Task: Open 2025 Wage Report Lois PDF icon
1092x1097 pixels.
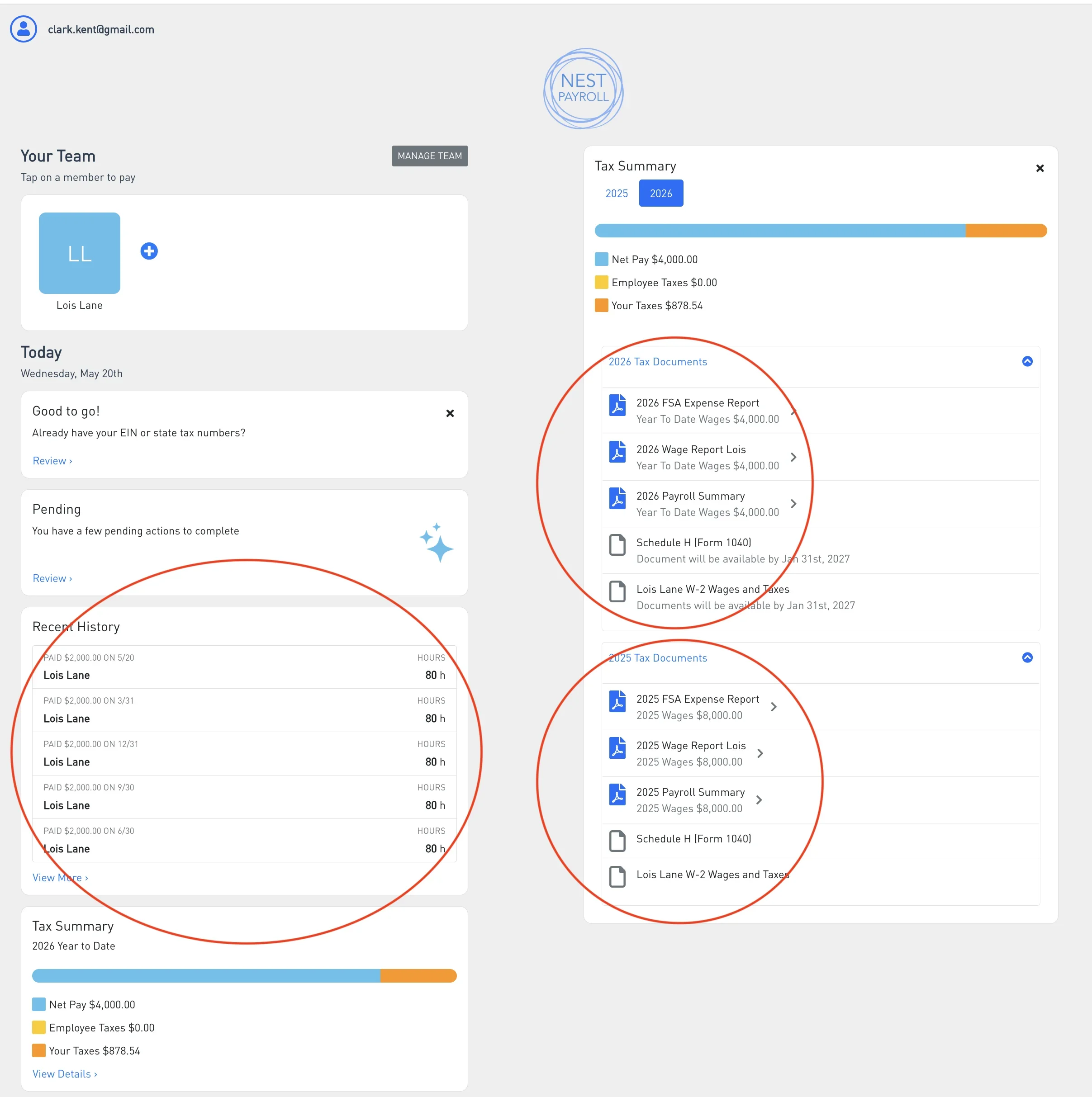Action: (617, 748)
